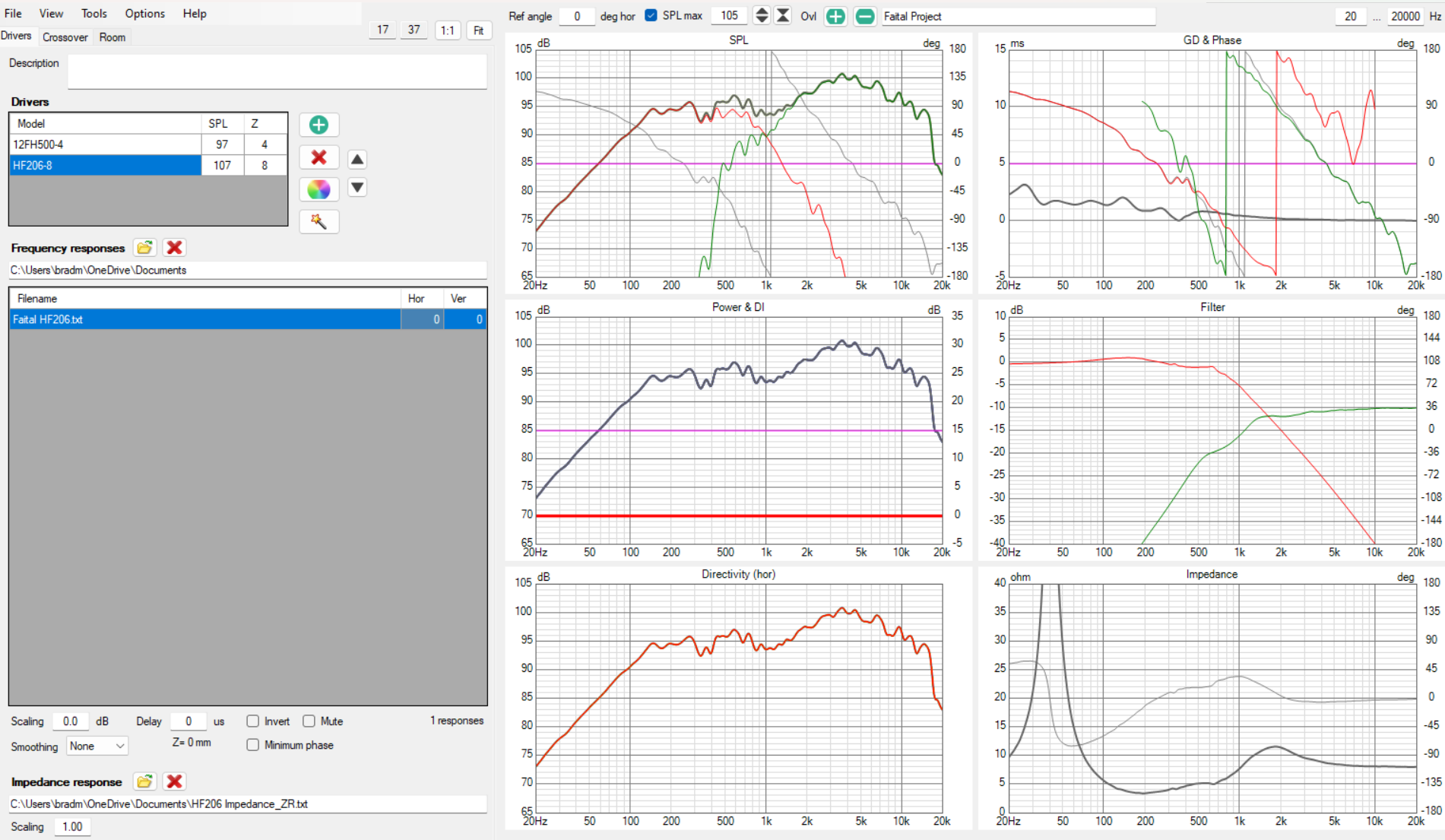The width and height of the screenshot is (1445, 840).
Task: Click the 37 layout button
Action: (414, 30)
